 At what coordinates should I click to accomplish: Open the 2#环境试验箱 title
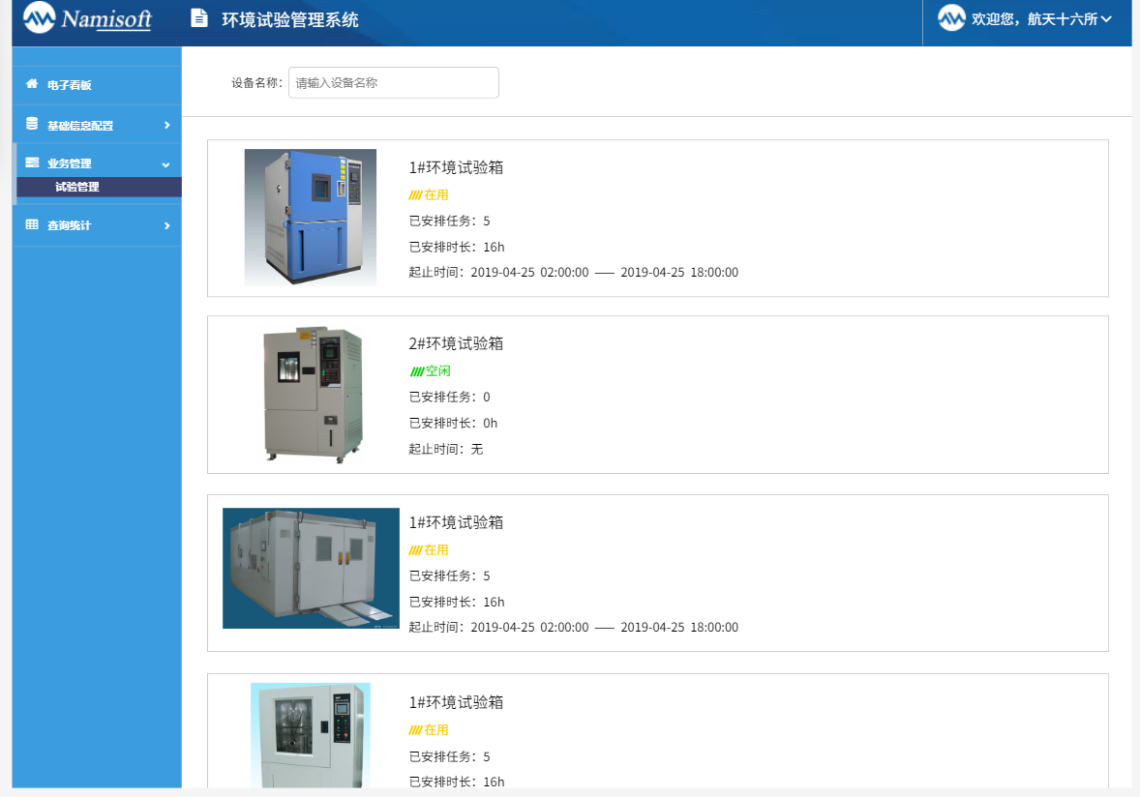click(x=456, y=343)
